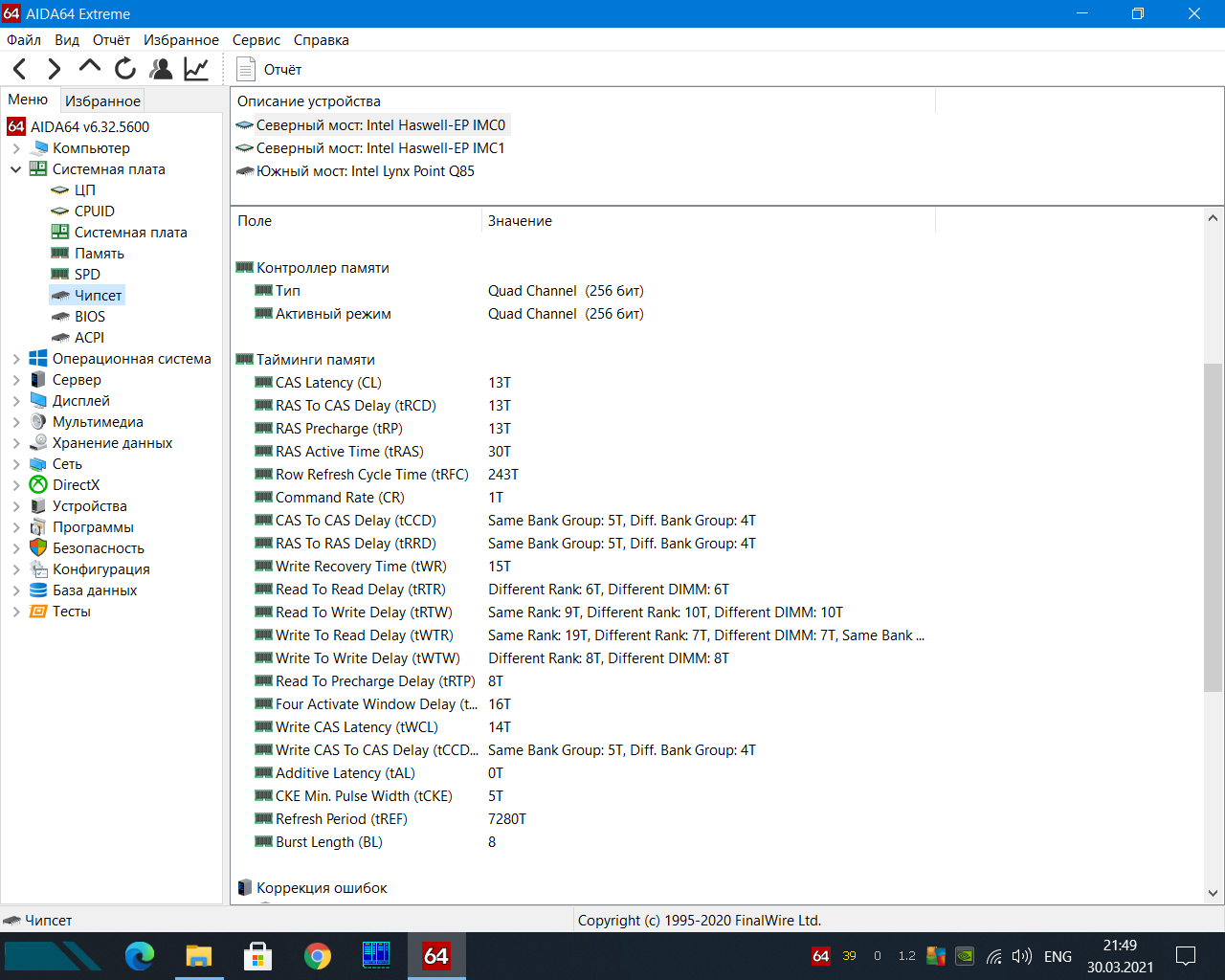Click the Конфигурация gear icon in tree
This screenshot has width=1225, height=980.
click(38, 569)
